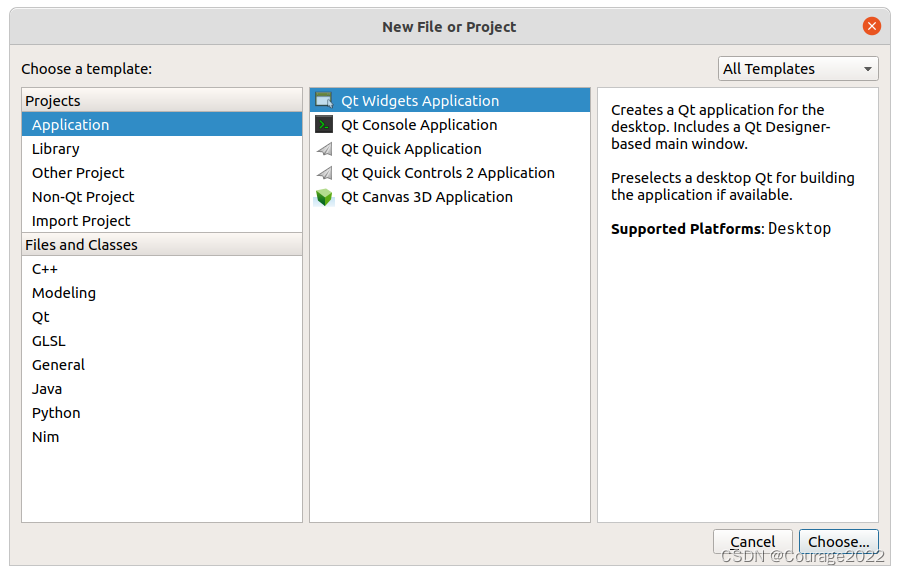Select the Import Project category
This screenshot has height=575, width=900.
click(81, 221)
